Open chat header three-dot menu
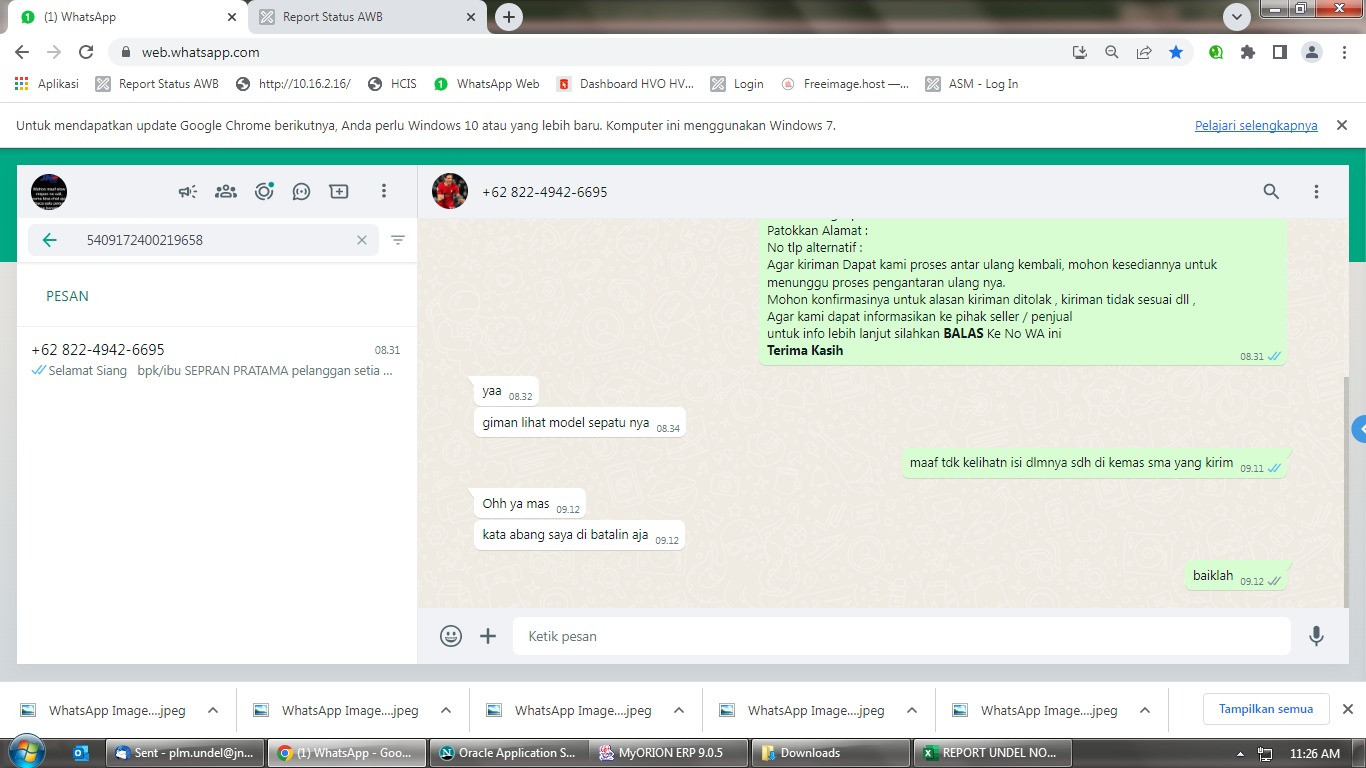Viewport: 1366px width, 768px height. point(1316,191)
